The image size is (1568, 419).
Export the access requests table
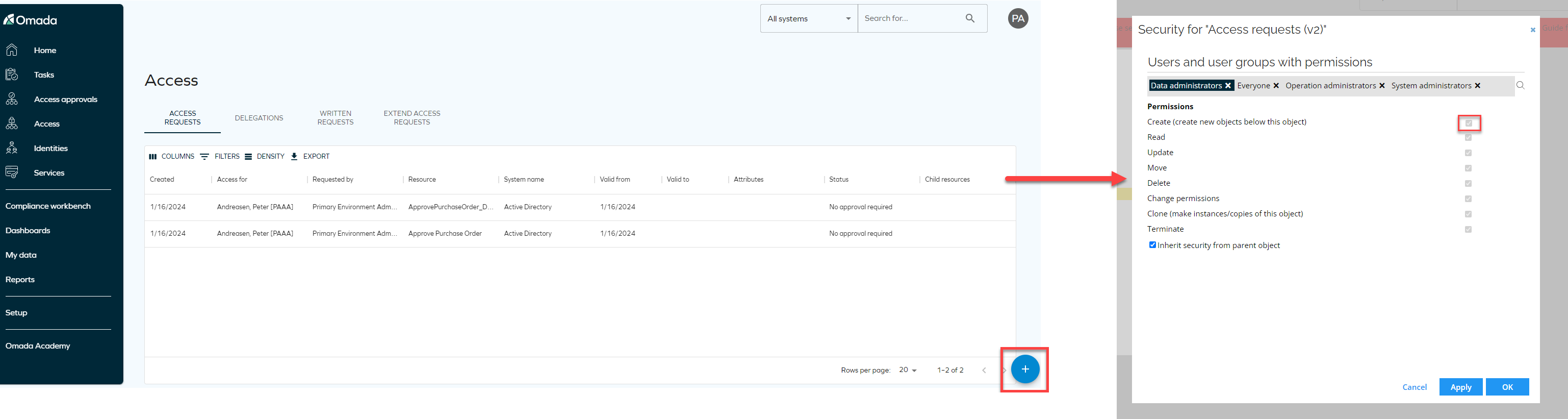[310, 157]
